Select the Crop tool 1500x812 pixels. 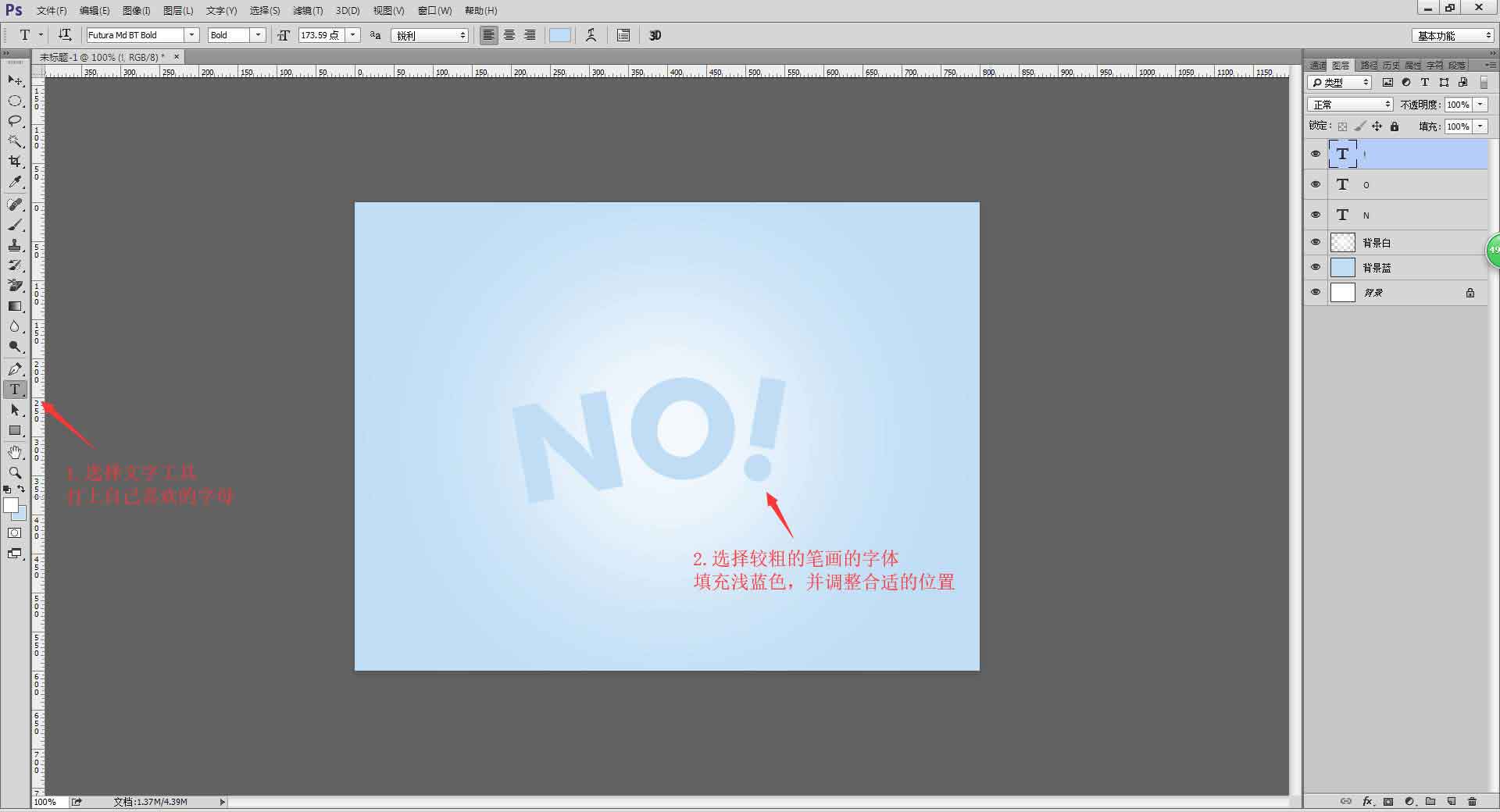point(15,162)
